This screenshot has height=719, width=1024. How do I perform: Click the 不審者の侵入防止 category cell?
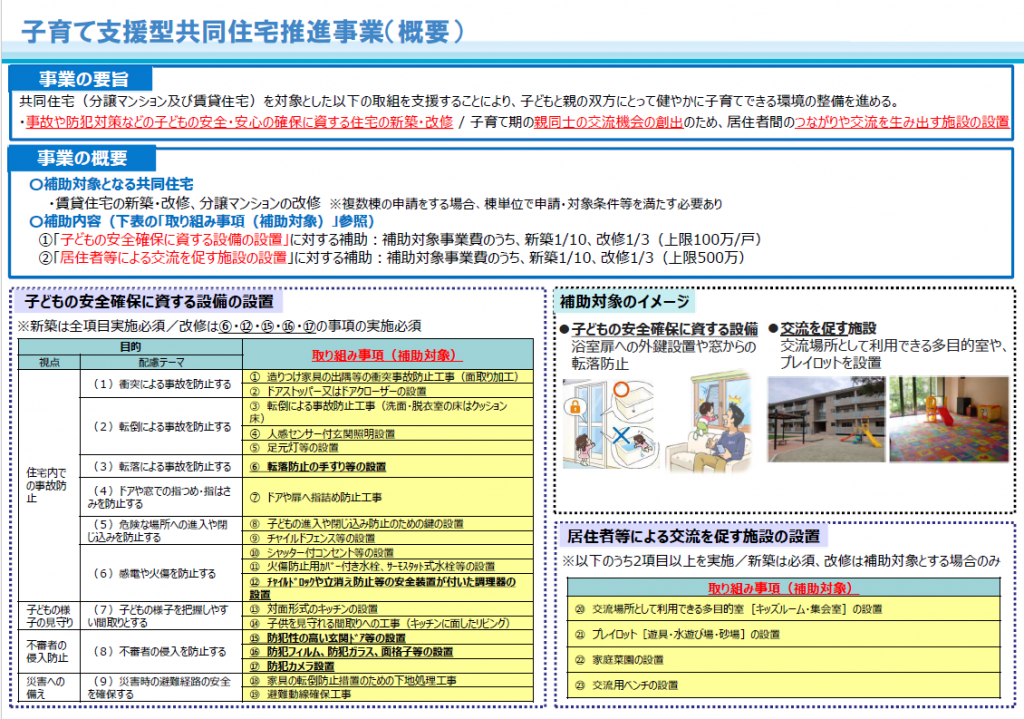click(49, 651)
